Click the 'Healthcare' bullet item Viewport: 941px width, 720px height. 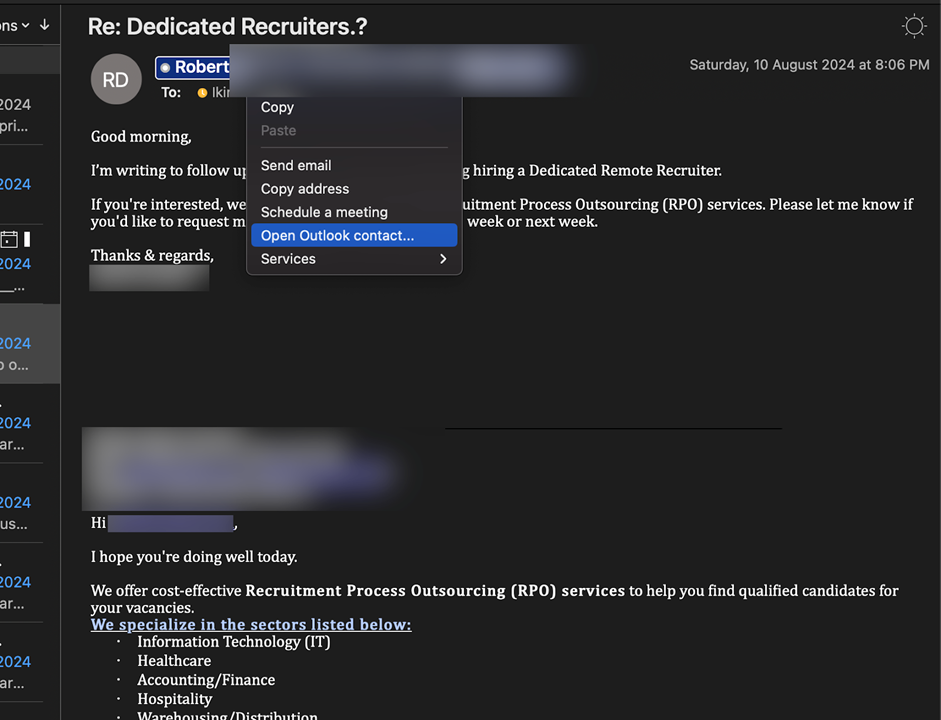point(174,661)
